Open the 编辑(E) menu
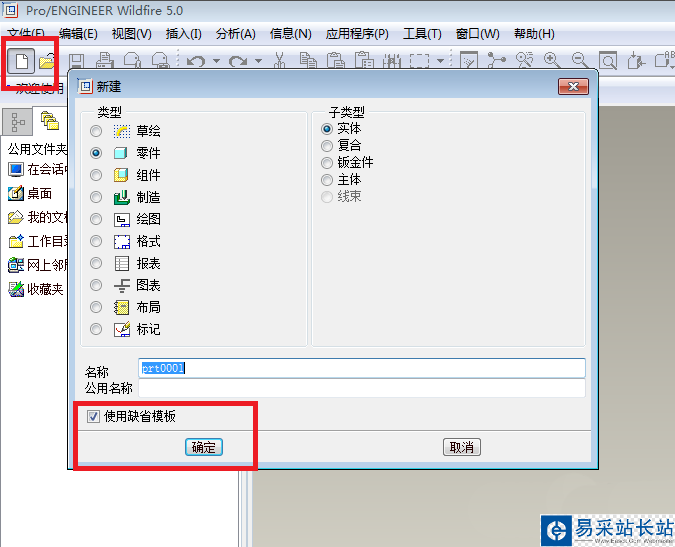675x547 pixels. point(78,34)
